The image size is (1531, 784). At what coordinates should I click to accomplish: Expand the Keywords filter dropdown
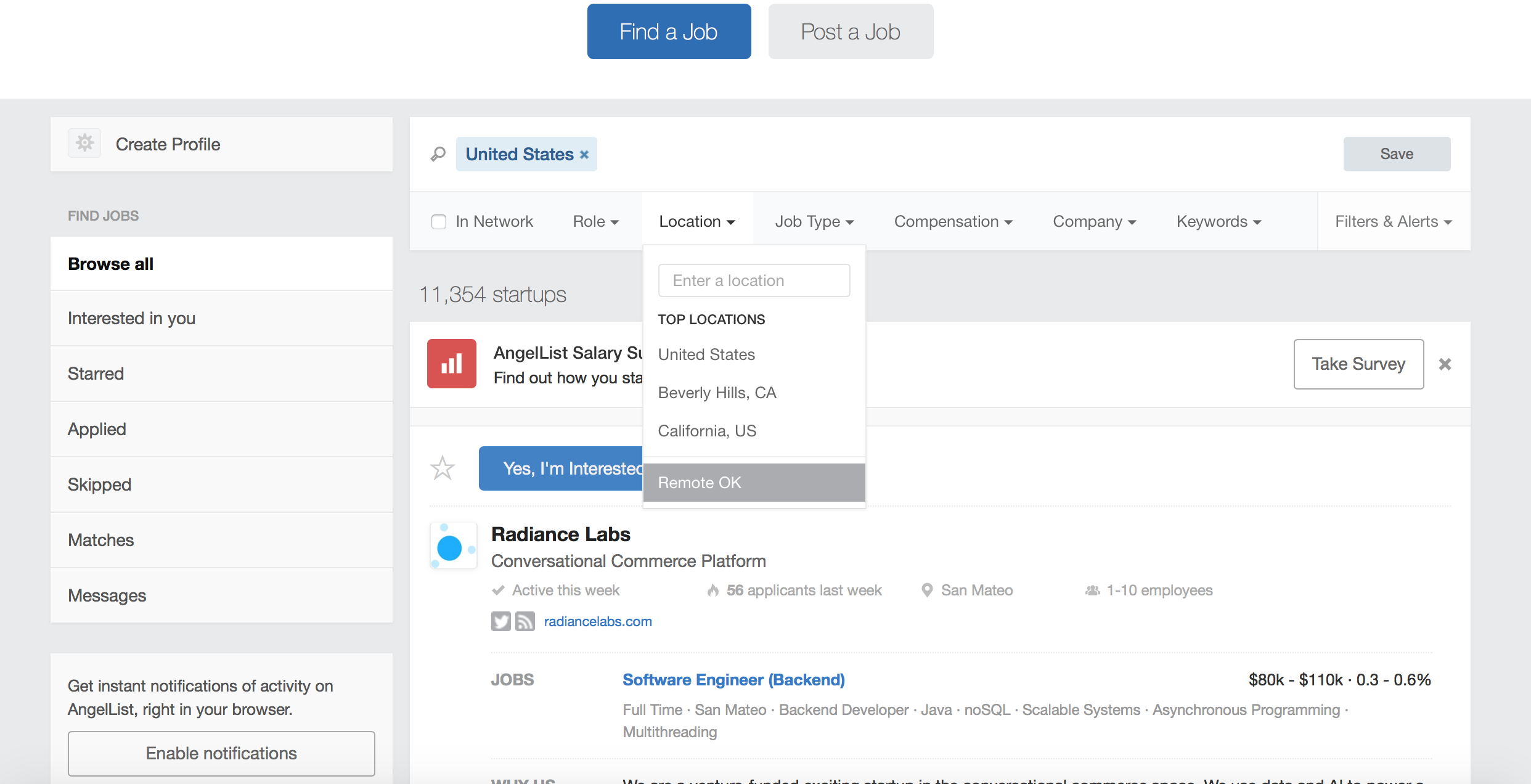[x=1219, y=221]
